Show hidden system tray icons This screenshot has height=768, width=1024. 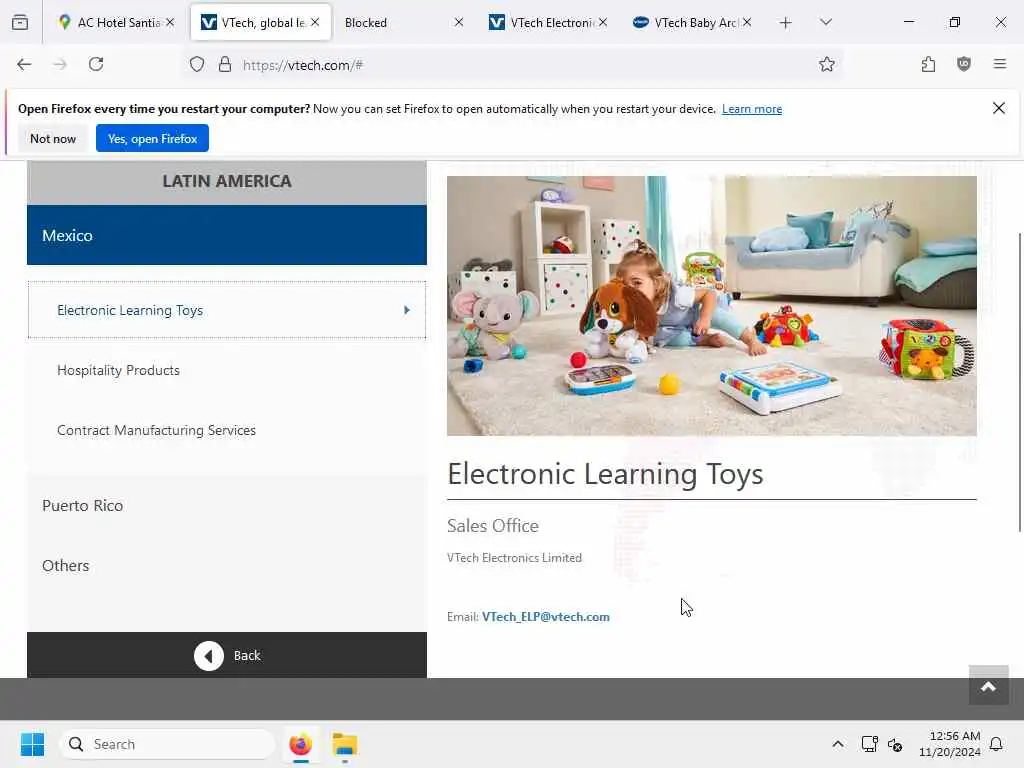click(x=838, y=744)
